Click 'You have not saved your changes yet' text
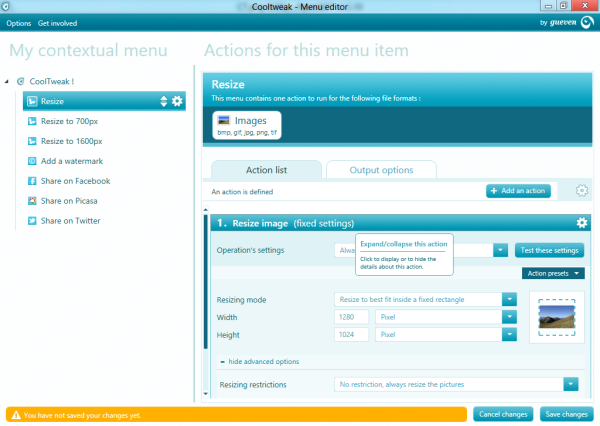The height and width of the screenshot is (426, 600). point(82,415)
